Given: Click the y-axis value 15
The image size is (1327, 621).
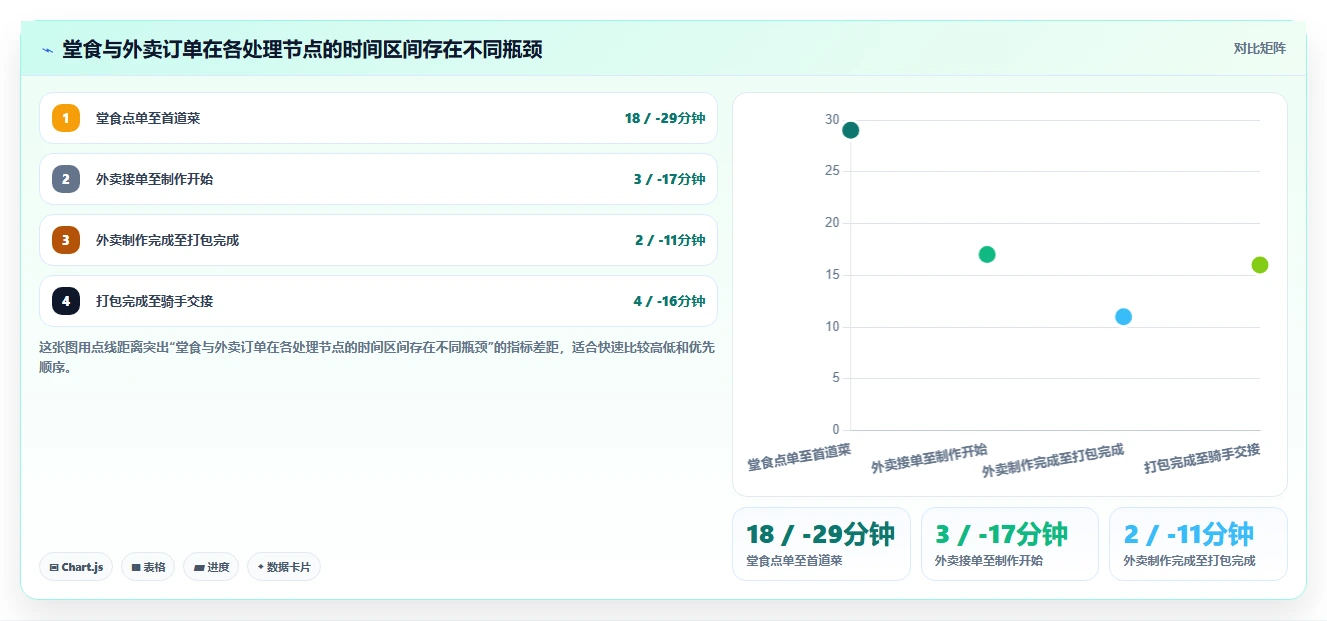Looking at the screenshot, I should click(x=832, y=275).
